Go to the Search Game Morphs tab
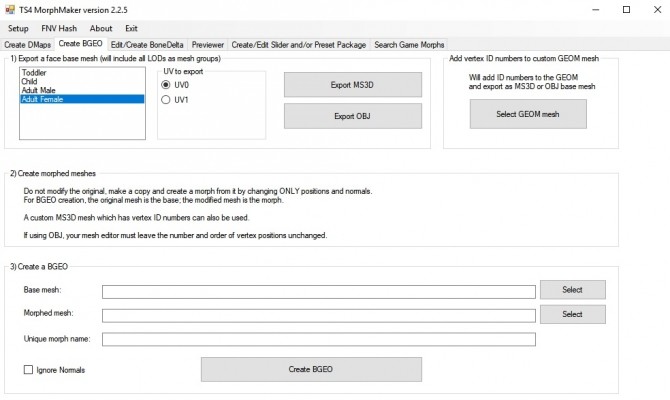670x400 pixels. click(x=409, y=44)
